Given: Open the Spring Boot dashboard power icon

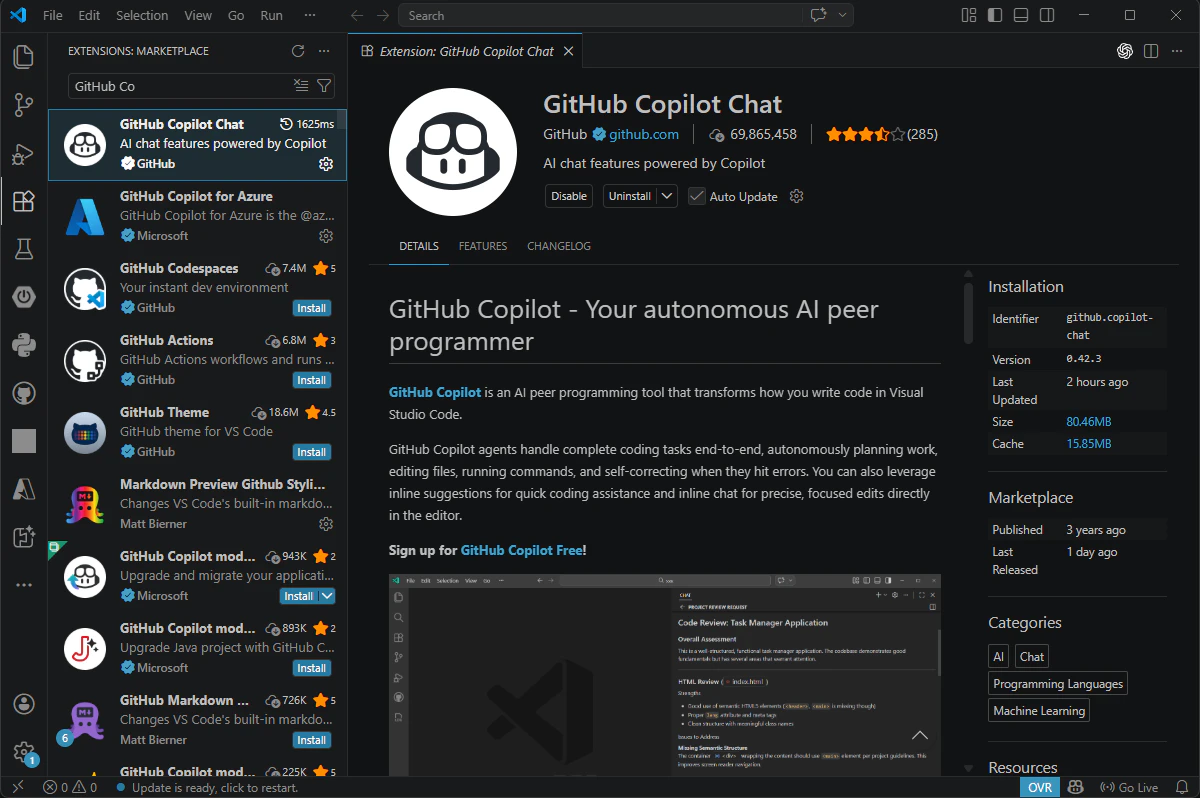Looking at the screenshot, I should (23, 297).
